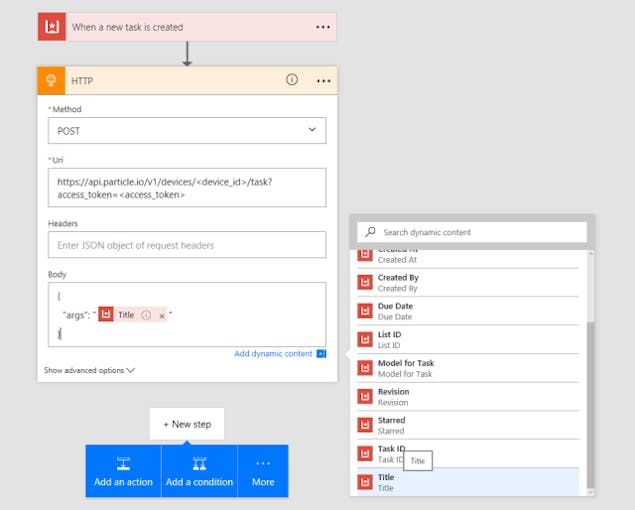
Task: Click in the Body text area
Action: pos(187,314)
